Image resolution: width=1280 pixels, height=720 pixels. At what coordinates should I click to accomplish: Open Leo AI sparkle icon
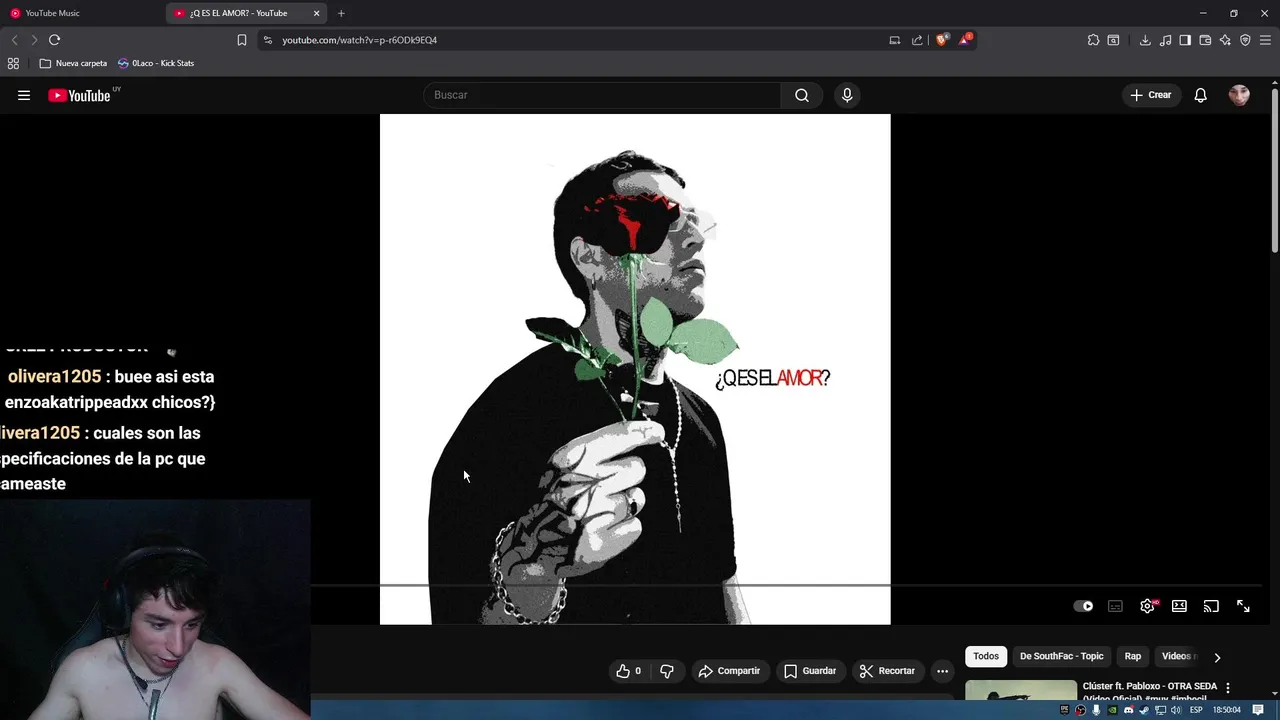point(1225,40)
